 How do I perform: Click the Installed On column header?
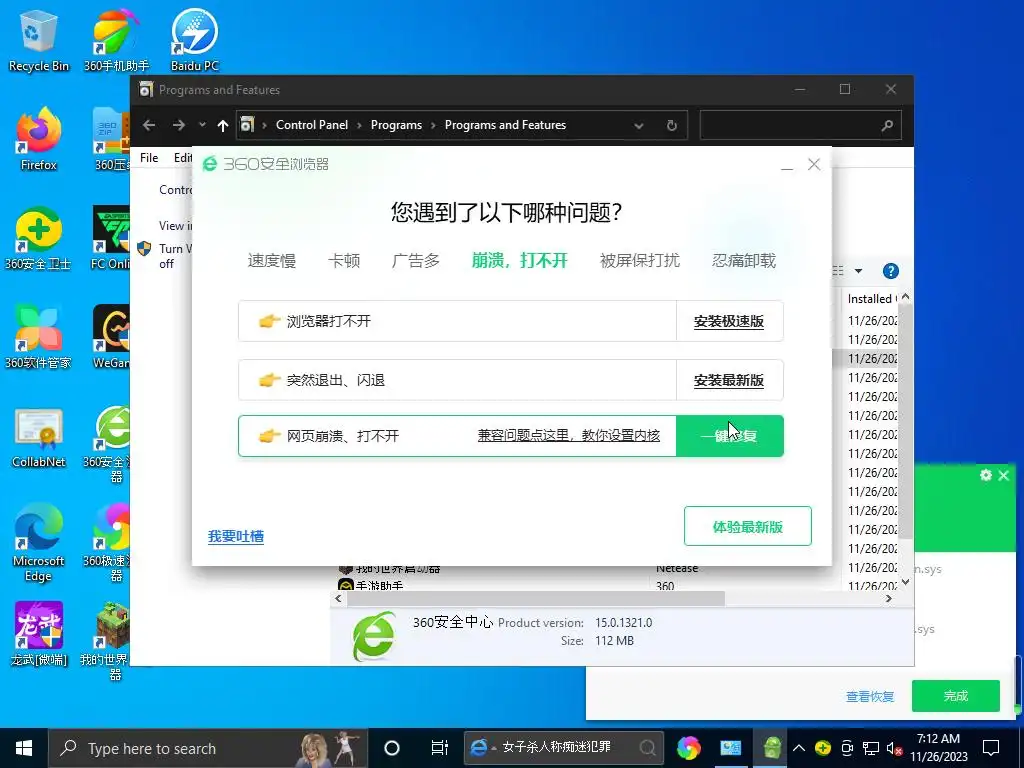[871, 298]
